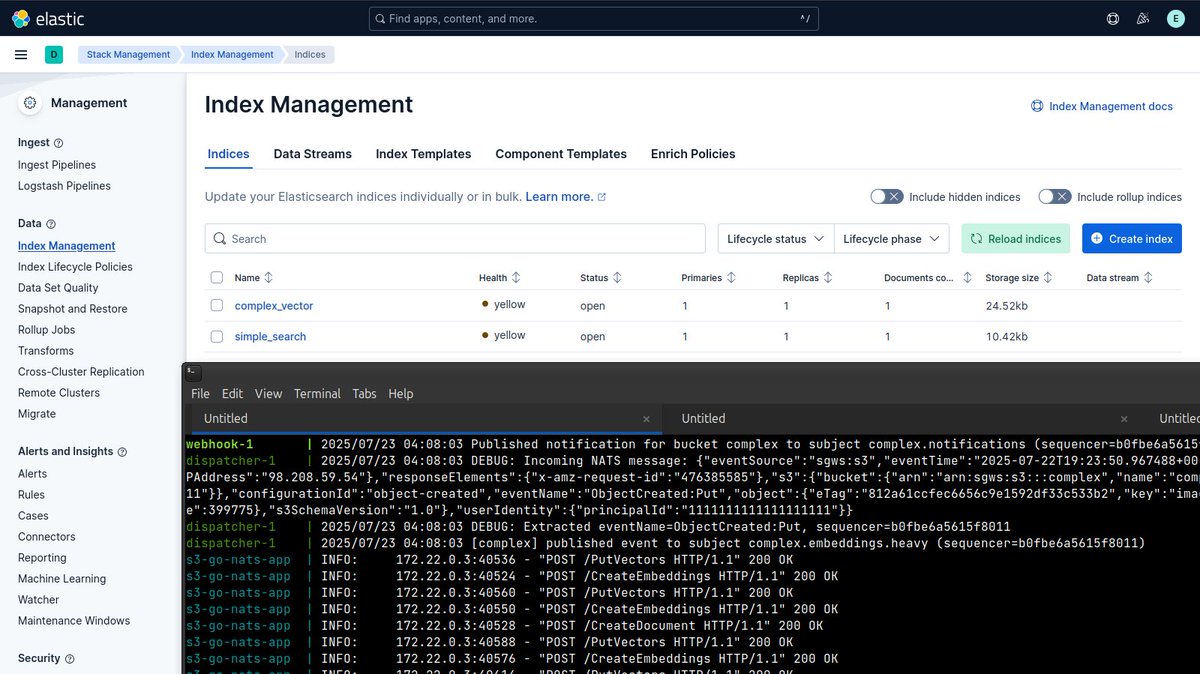Screen dimensions: 1200x674
Task: Open Ingest Pipelines in sidebar
Action: 57,165
